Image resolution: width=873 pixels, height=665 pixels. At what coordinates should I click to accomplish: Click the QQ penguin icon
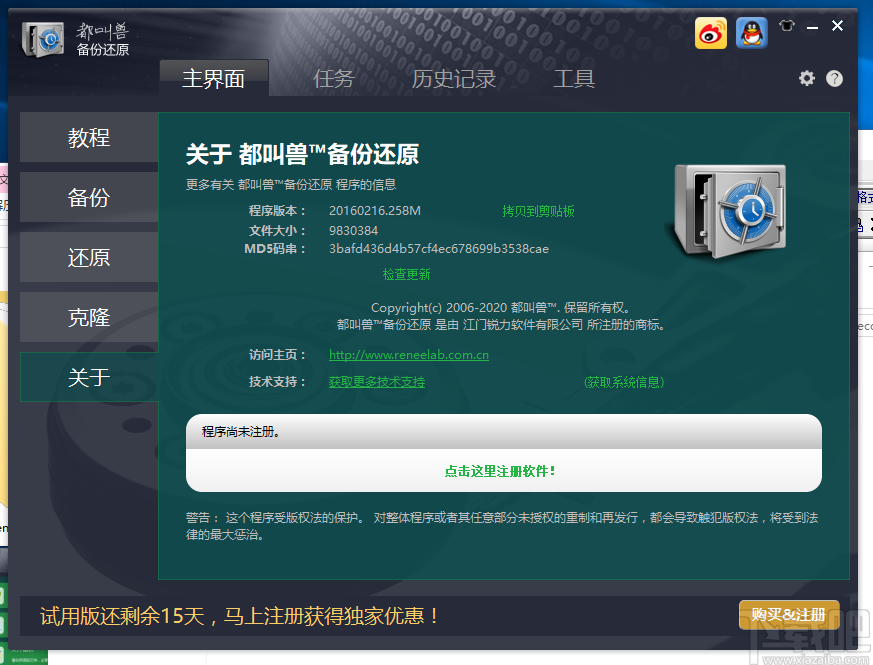point(752,33)
